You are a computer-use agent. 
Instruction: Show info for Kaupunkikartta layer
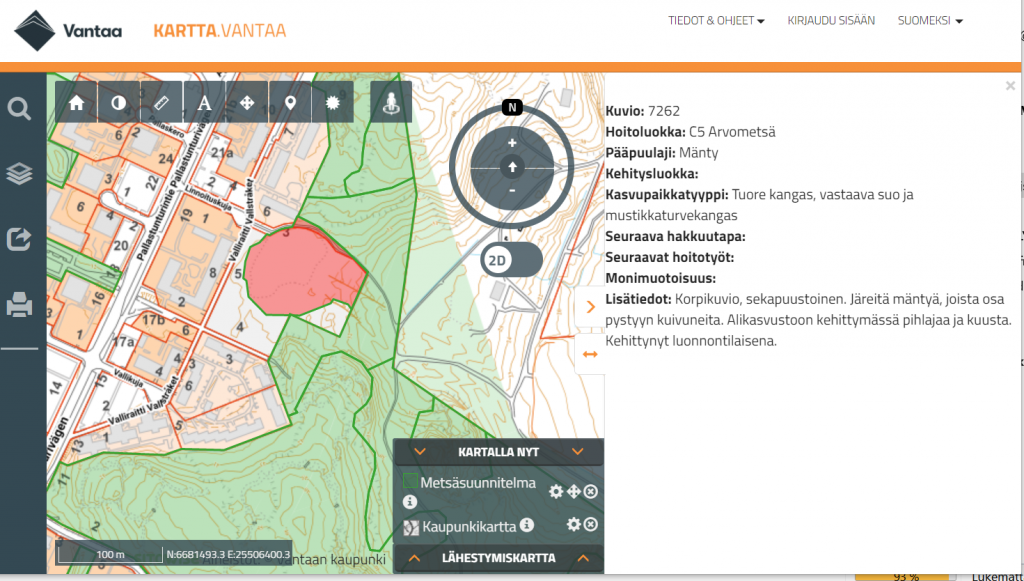(x=526, y=524)
